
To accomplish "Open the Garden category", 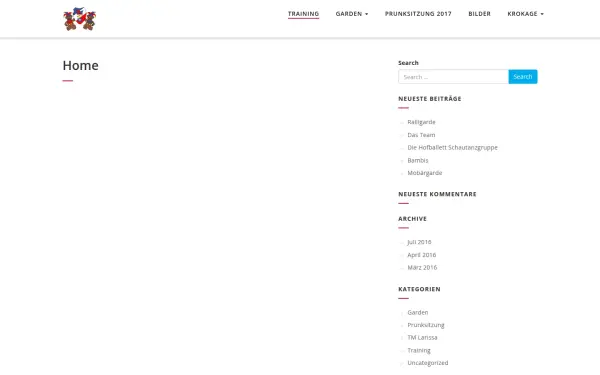I will pyautogui.click(x=417, y=313).
